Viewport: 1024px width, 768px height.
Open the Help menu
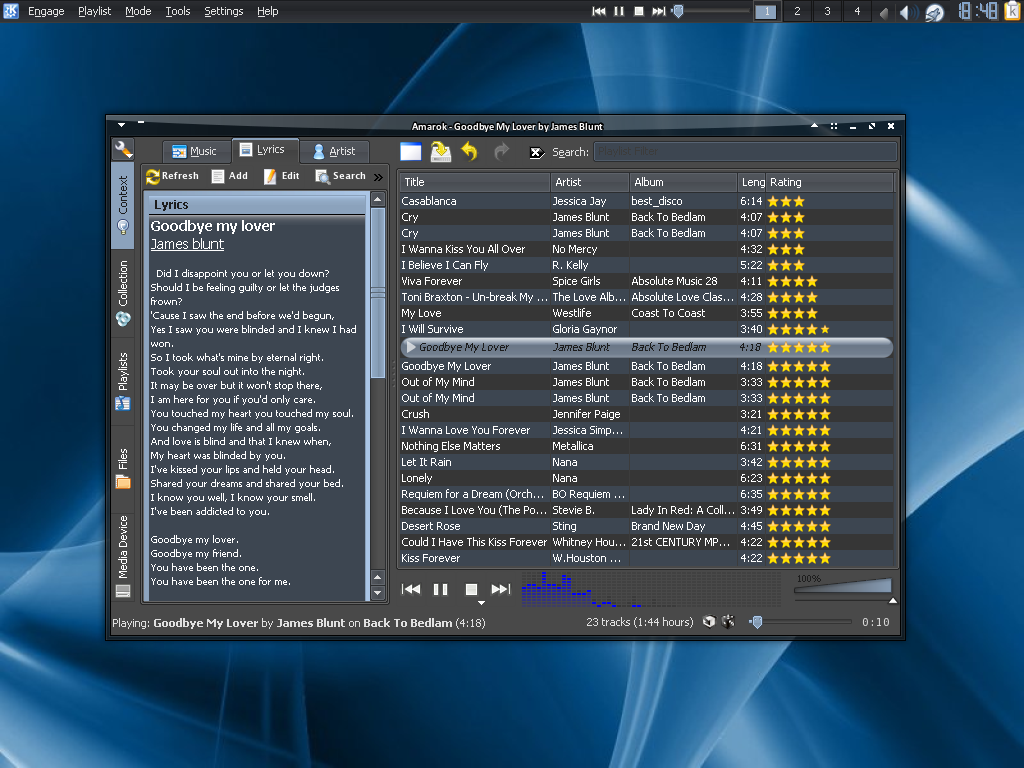(x=267, y=11)
